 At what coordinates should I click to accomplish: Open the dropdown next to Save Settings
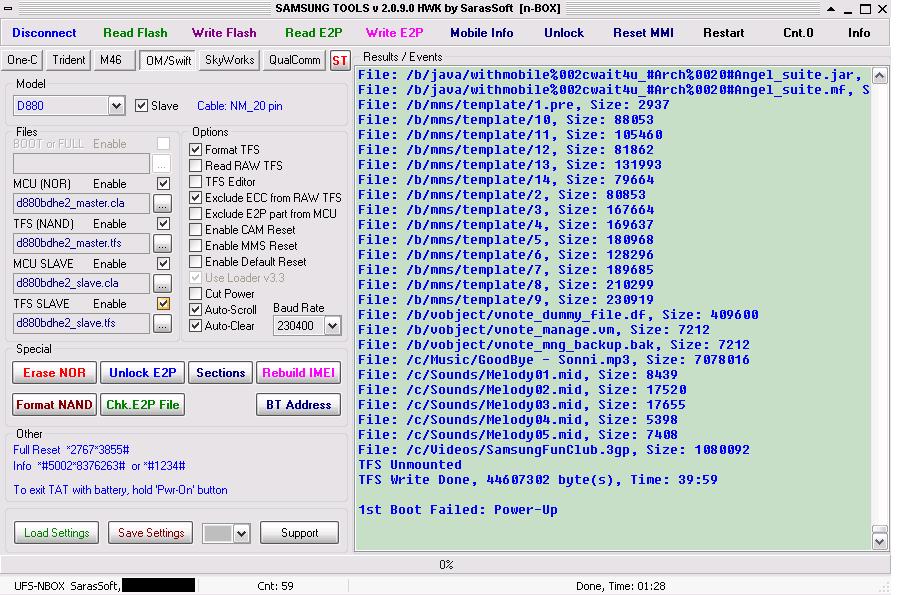pyautogui.click(x=241, y=534)
